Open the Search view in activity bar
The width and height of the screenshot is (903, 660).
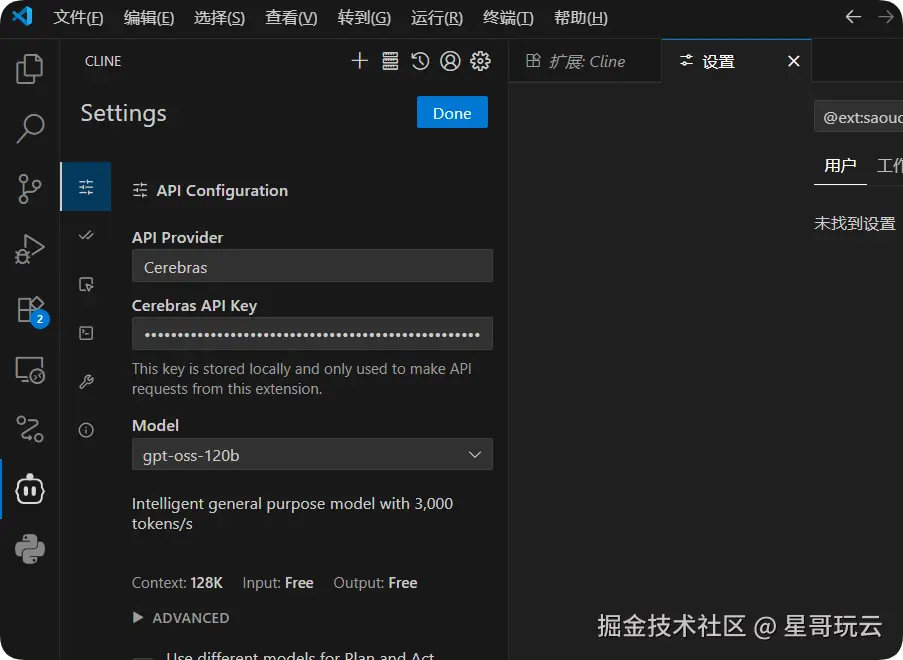click(29, 128)
